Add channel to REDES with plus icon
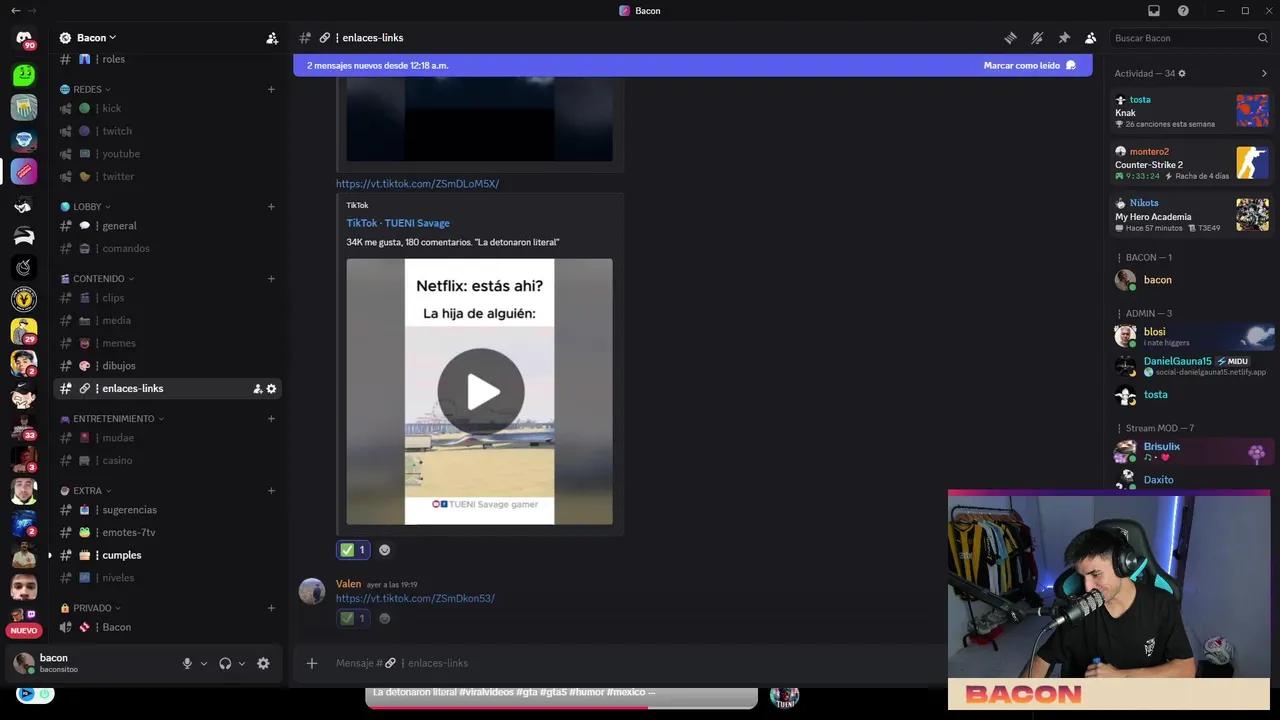 271,89
